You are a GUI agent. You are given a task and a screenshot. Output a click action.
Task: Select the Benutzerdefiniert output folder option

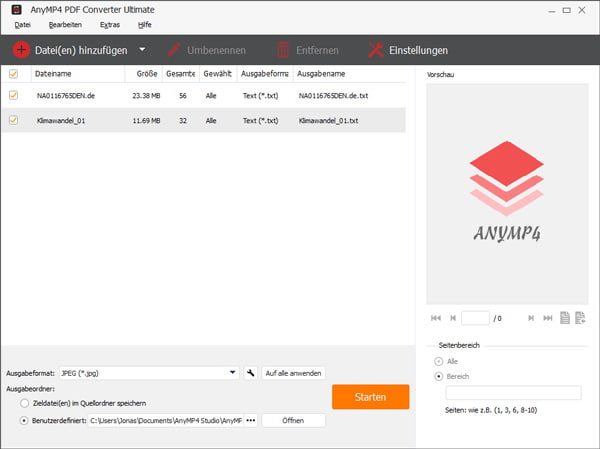pos(24,421)
